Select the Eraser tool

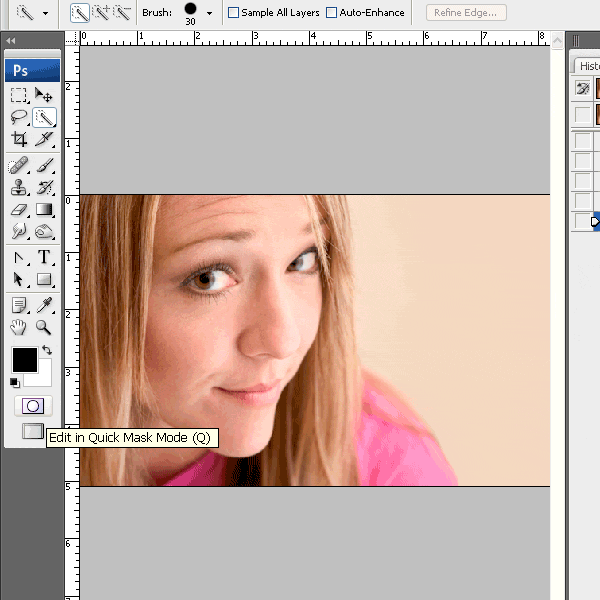18,210
